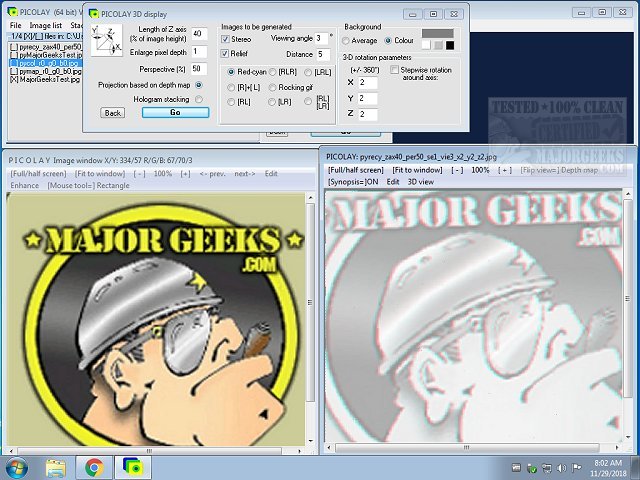Choose [RLR] output mode

click(x=273, y=72)
